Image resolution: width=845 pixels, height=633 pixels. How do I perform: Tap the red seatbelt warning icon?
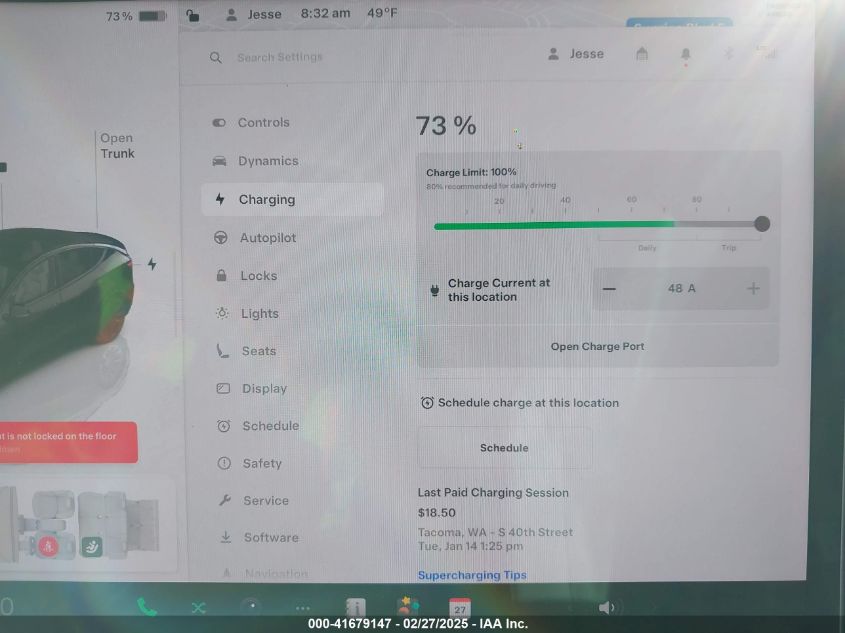pyautogui.click(x=48, y=547)
